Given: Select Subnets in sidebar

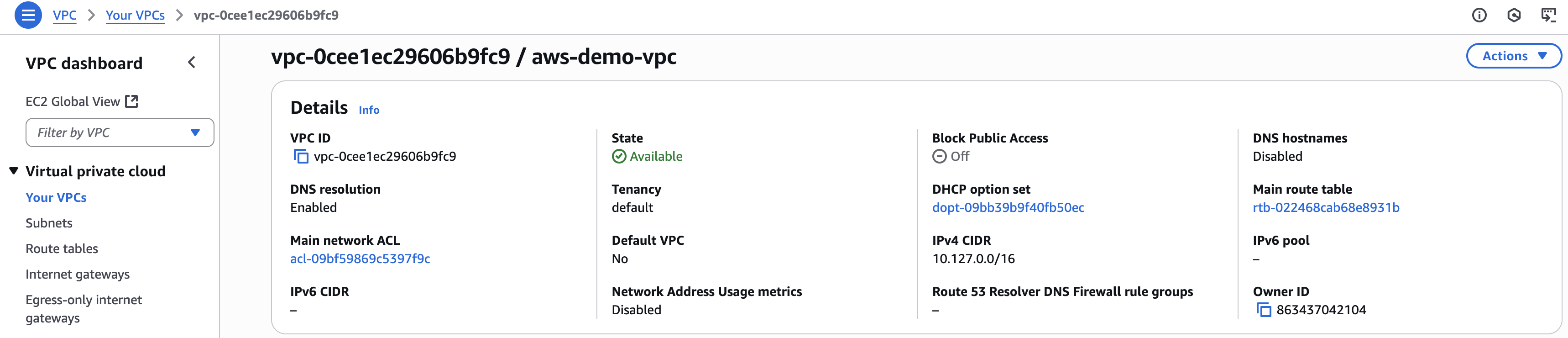Looking at the screenshot, I should [49, 223].
